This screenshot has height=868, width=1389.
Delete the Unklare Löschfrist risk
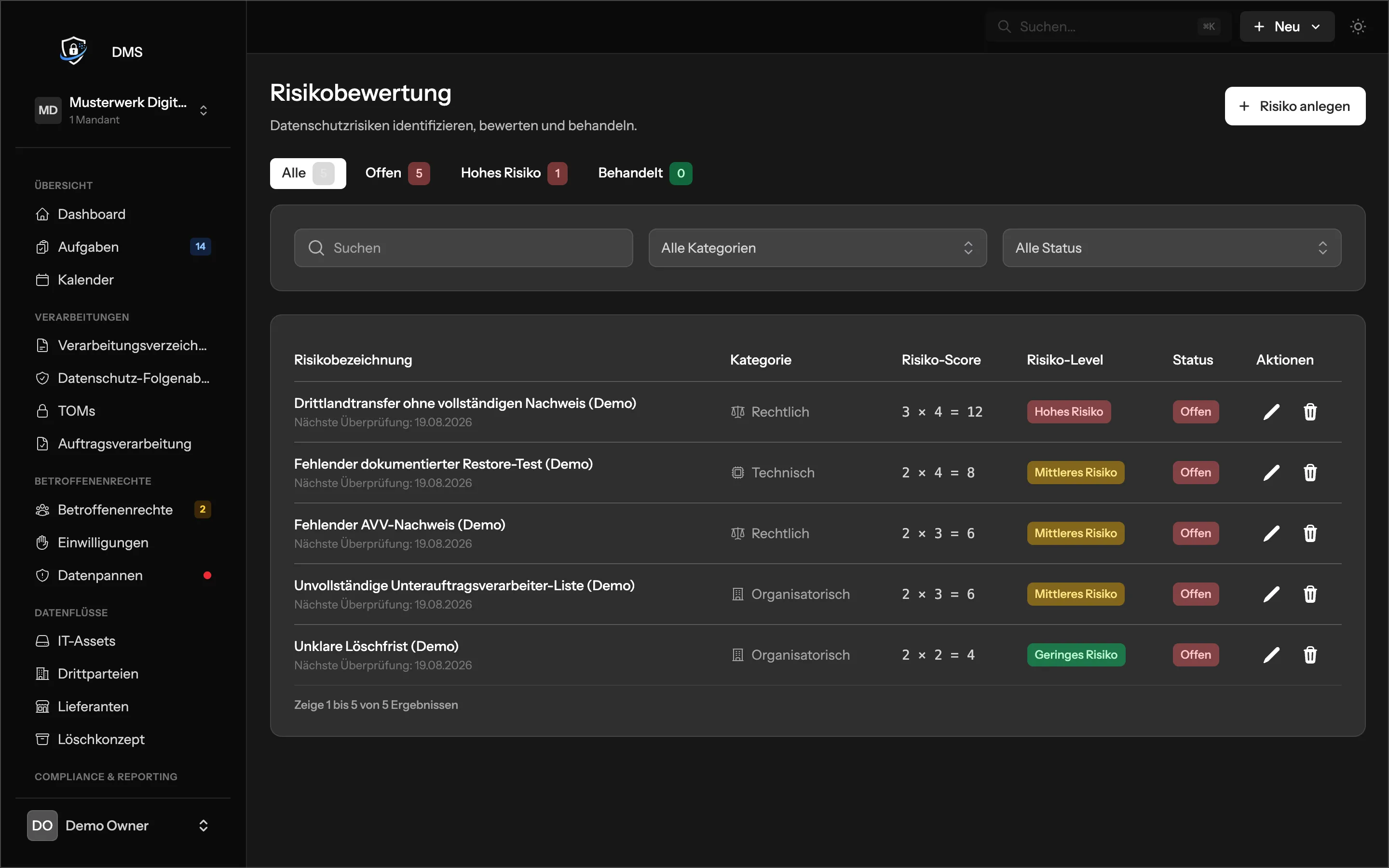(x=1310, y=655)
